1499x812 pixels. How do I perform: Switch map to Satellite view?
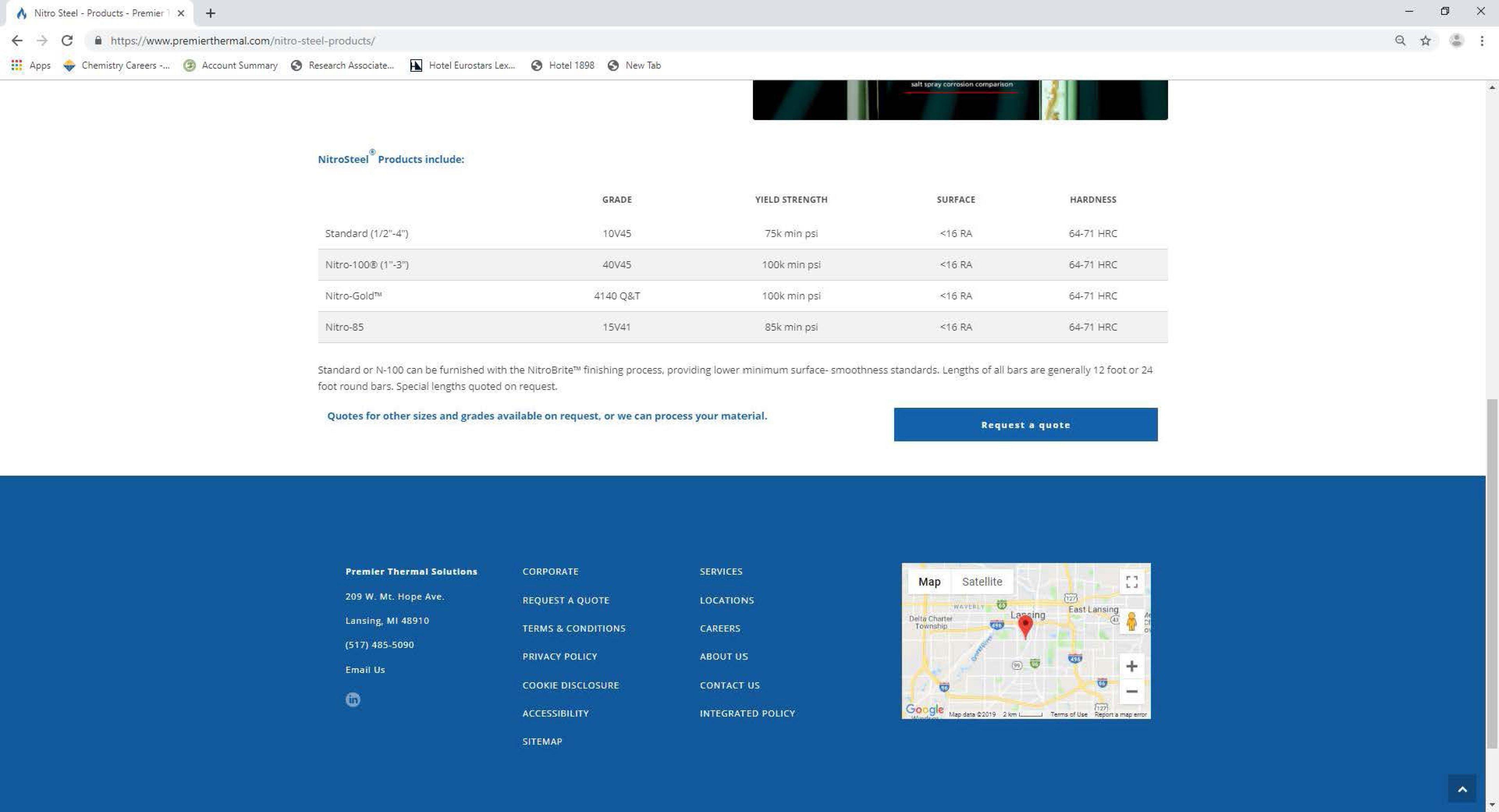[x=982, y=582]
